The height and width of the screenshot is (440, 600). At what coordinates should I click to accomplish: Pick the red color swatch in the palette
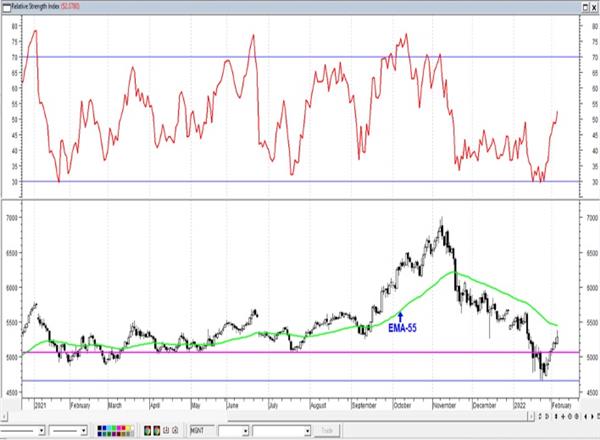click(124, 428)
